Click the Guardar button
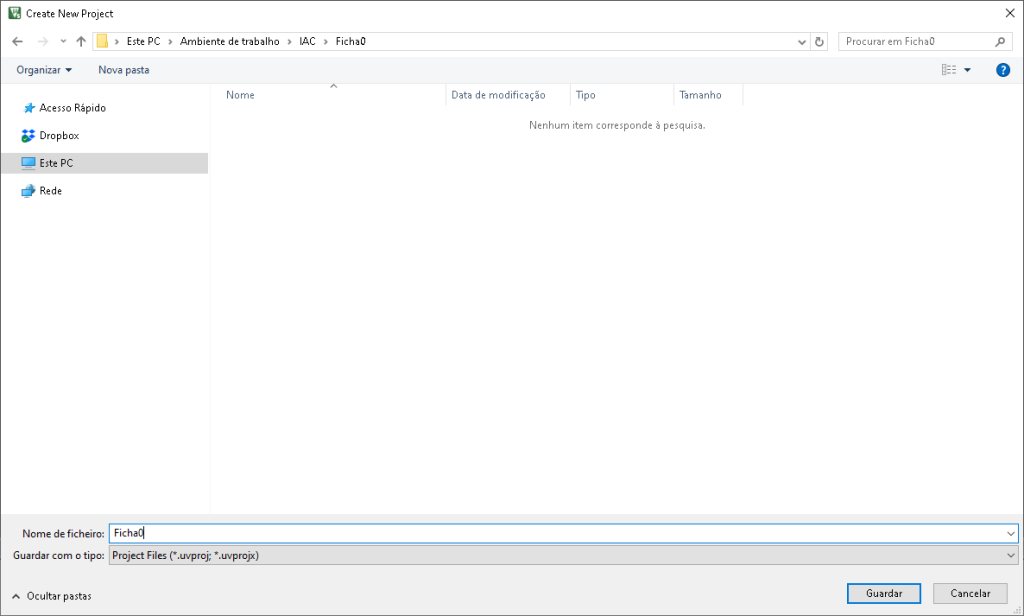Screen dimensions: 1024x616 click(884, 593)
